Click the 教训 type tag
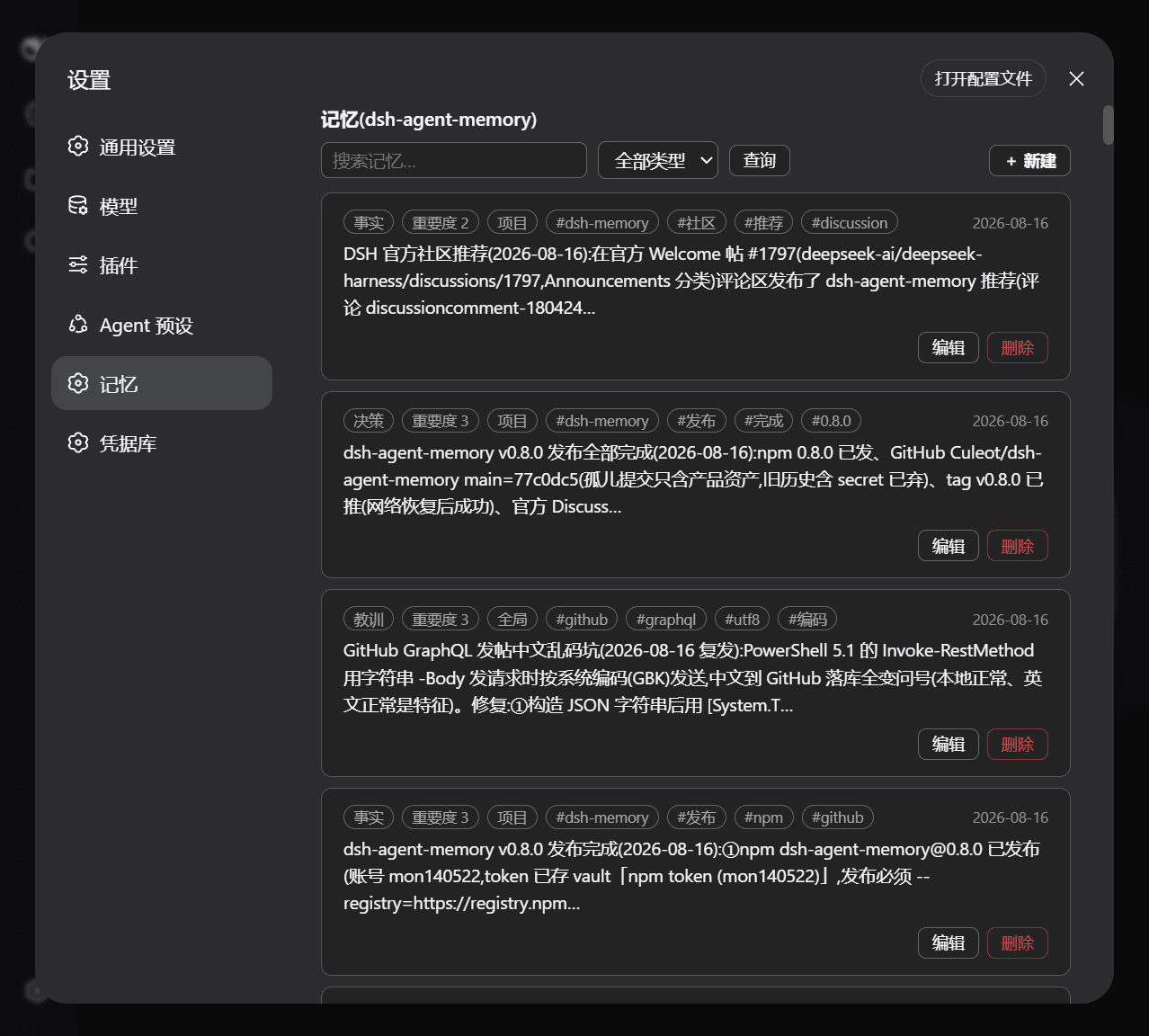 pos(369,619)
